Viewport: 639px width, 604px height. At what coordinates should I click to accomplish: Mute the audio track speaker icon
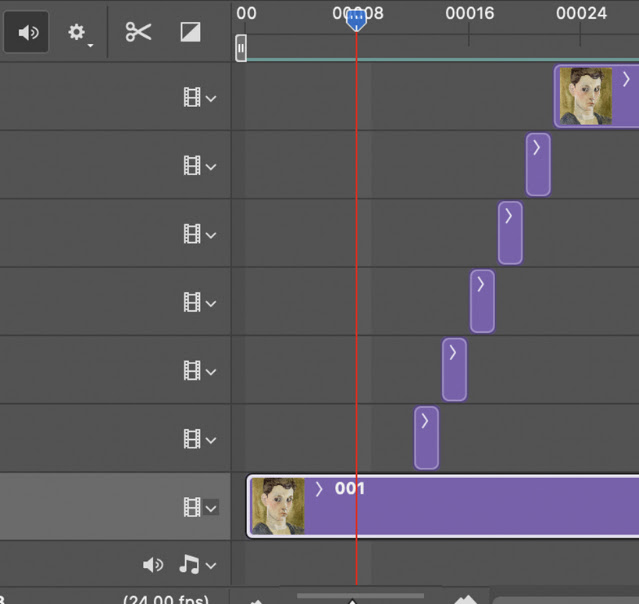click(153, 565)
